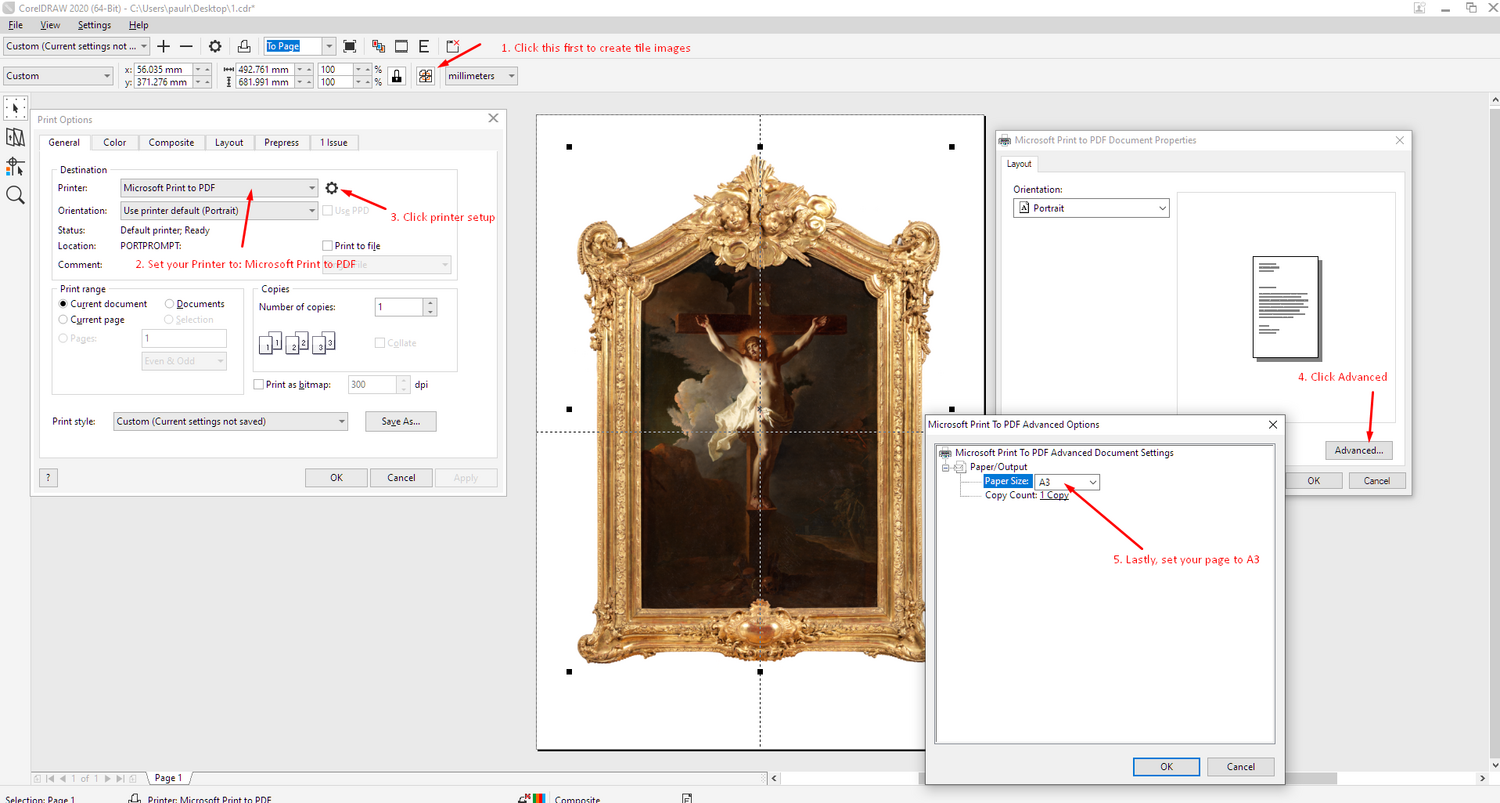Click the plus icon to save print style
Viewport: 1500px width, 803px height.
click(x=164, y=46)
